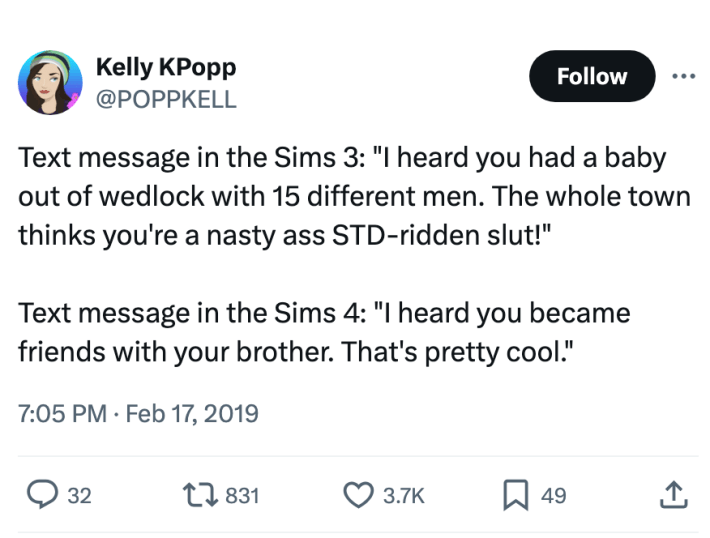Open the more options ellipsis menu
This screenshot has height=538, width=710.
tap(681, 77)
